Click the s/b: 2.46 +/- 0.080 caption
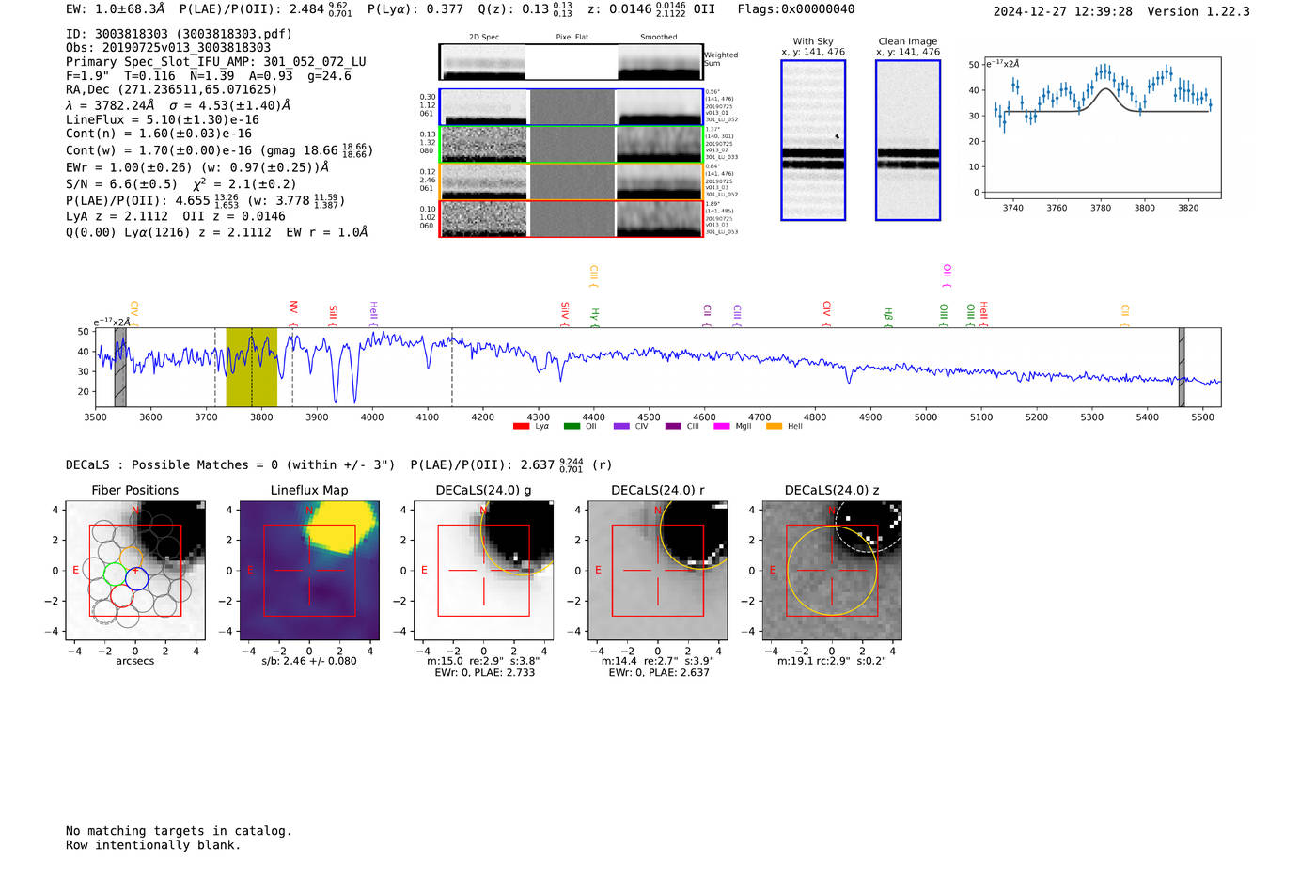 (309, 661)
